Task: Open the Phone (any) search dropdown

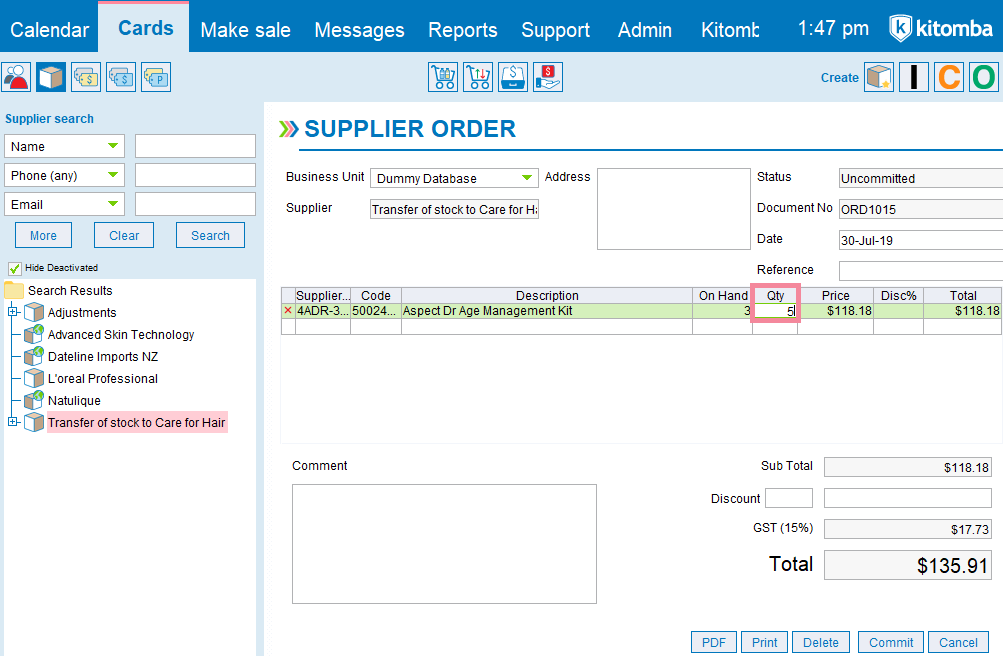Action: pyautogui.click(x=64, y=175)
